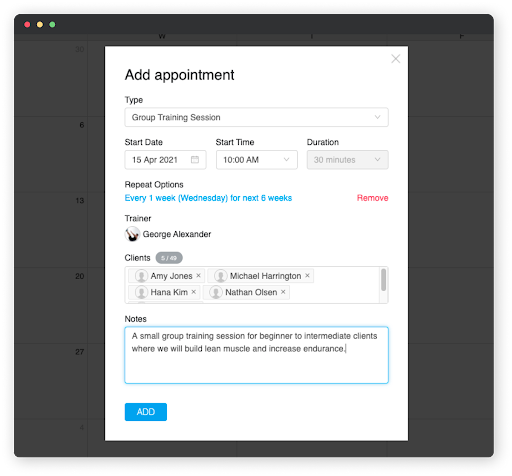
Task: Open the Duration 30 minutes dropdown
Action: pyautogui.click(x=347, y=160)
